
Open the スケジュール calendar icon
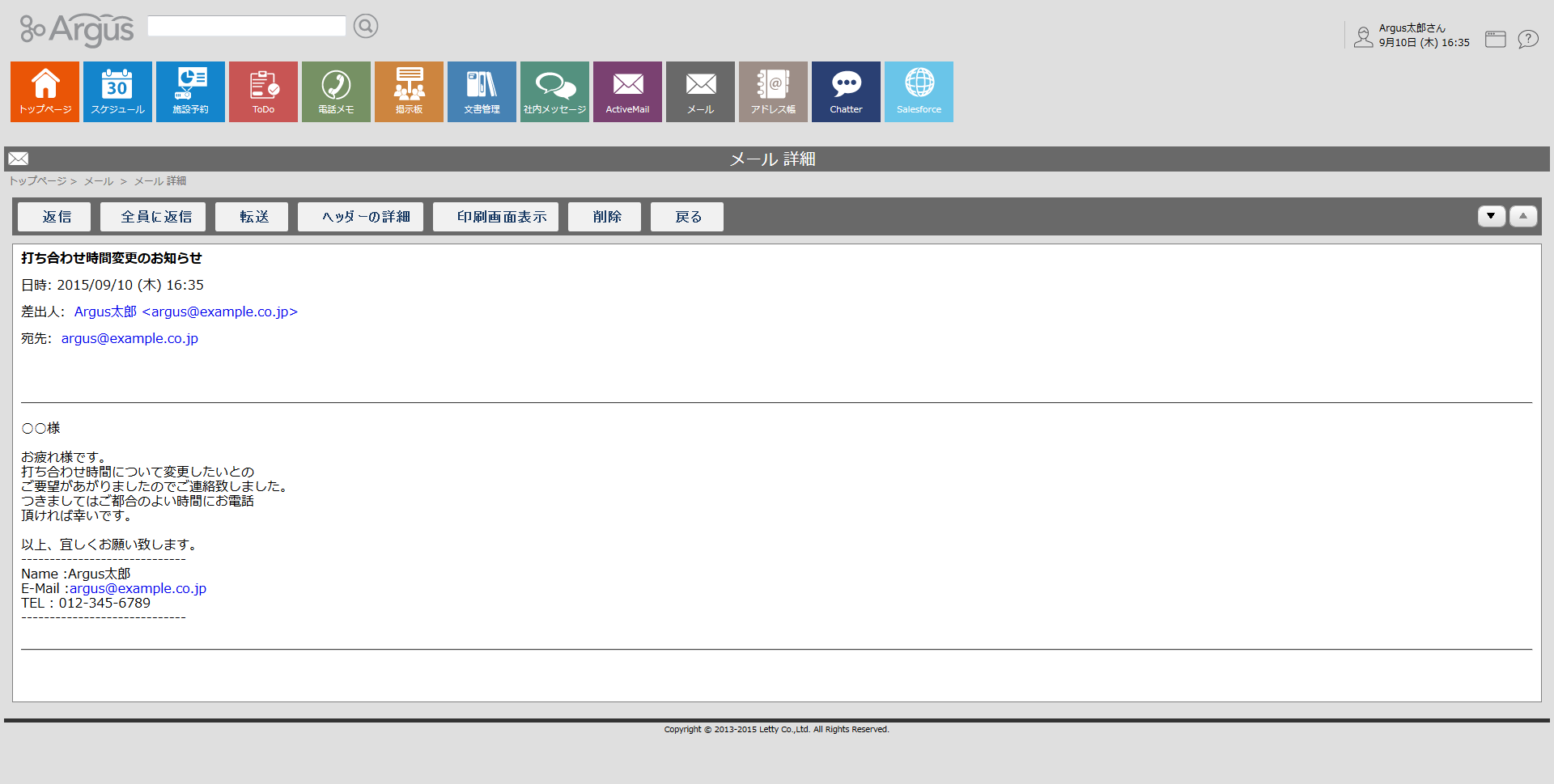[117, 91]
